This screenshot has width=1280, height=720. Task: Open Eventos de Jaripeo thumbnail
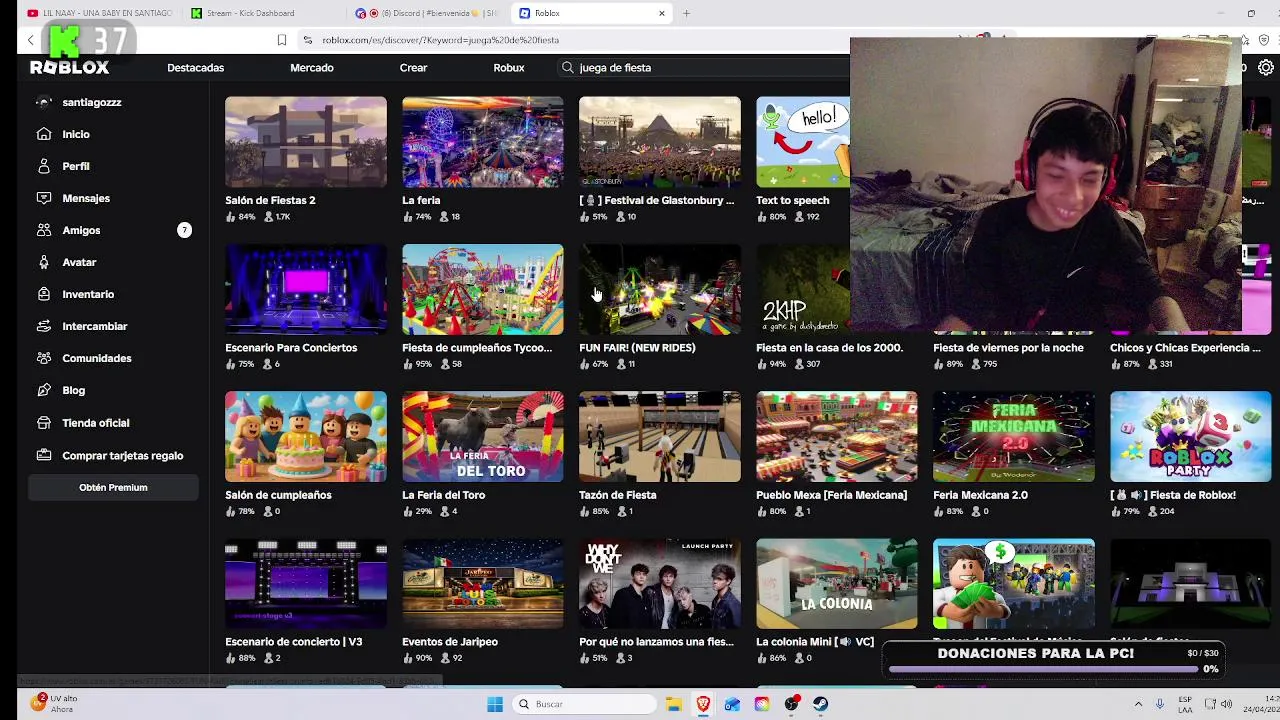[483, 584]
